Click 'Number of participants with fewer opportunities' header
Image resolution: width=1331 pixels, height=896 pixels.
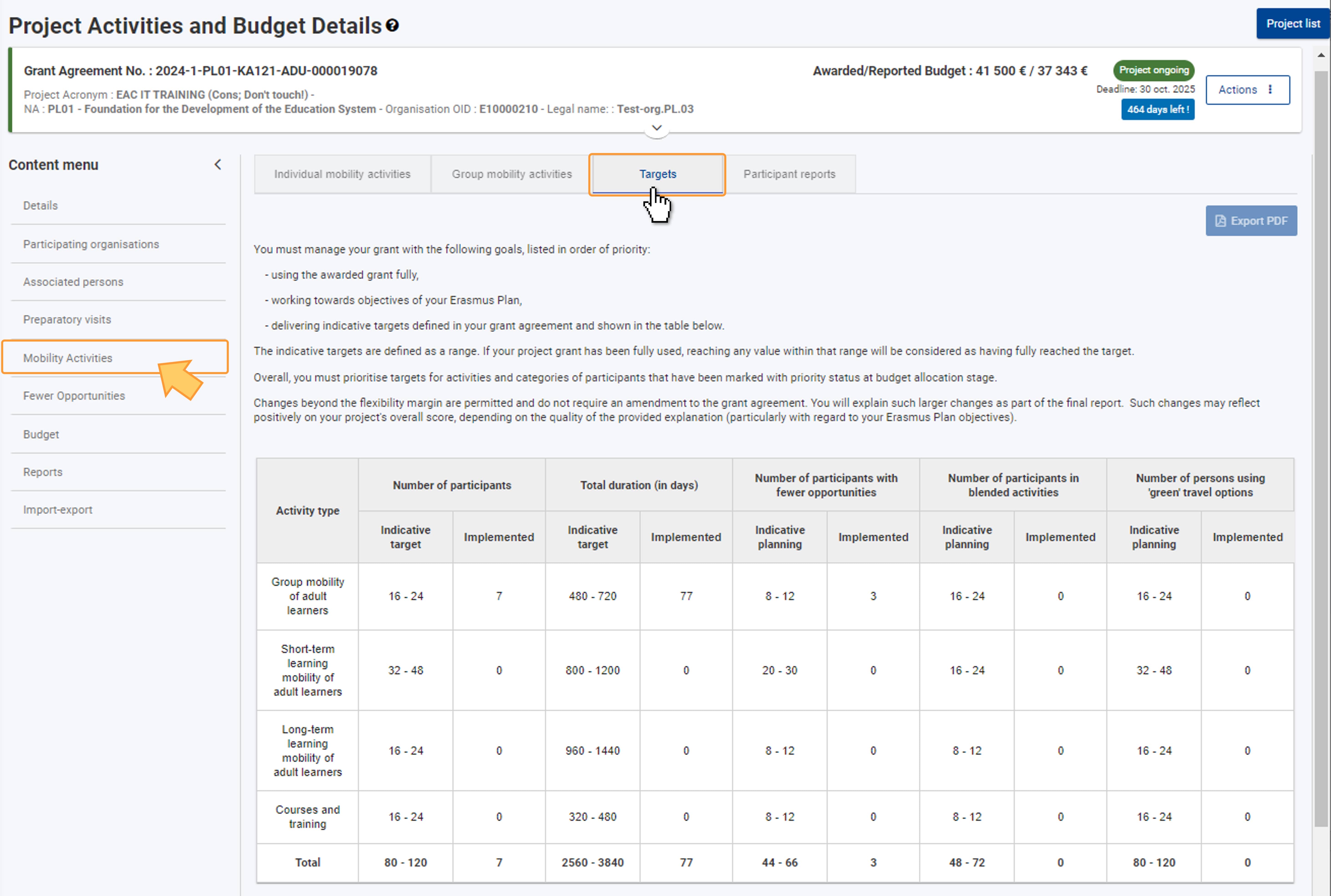coord(826,485)
